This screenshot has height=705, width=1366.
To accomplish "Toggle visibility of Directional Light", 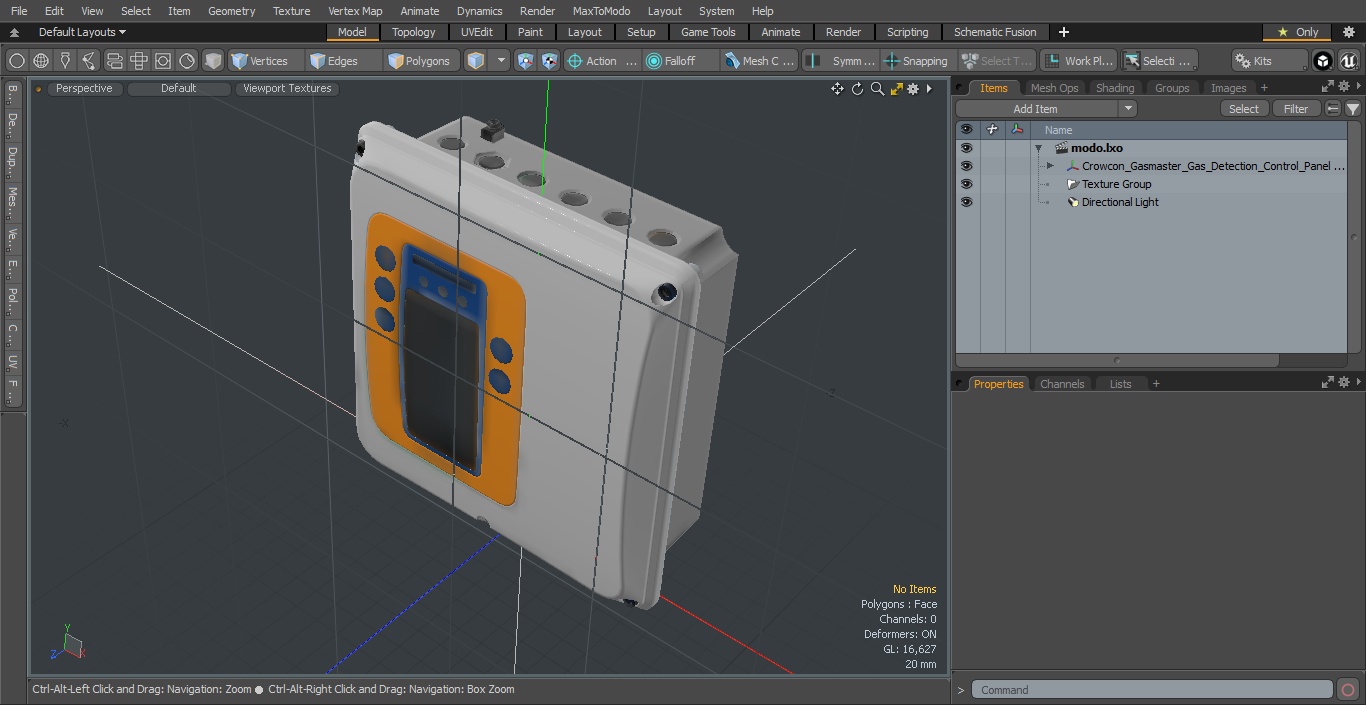I will point(966,202).
